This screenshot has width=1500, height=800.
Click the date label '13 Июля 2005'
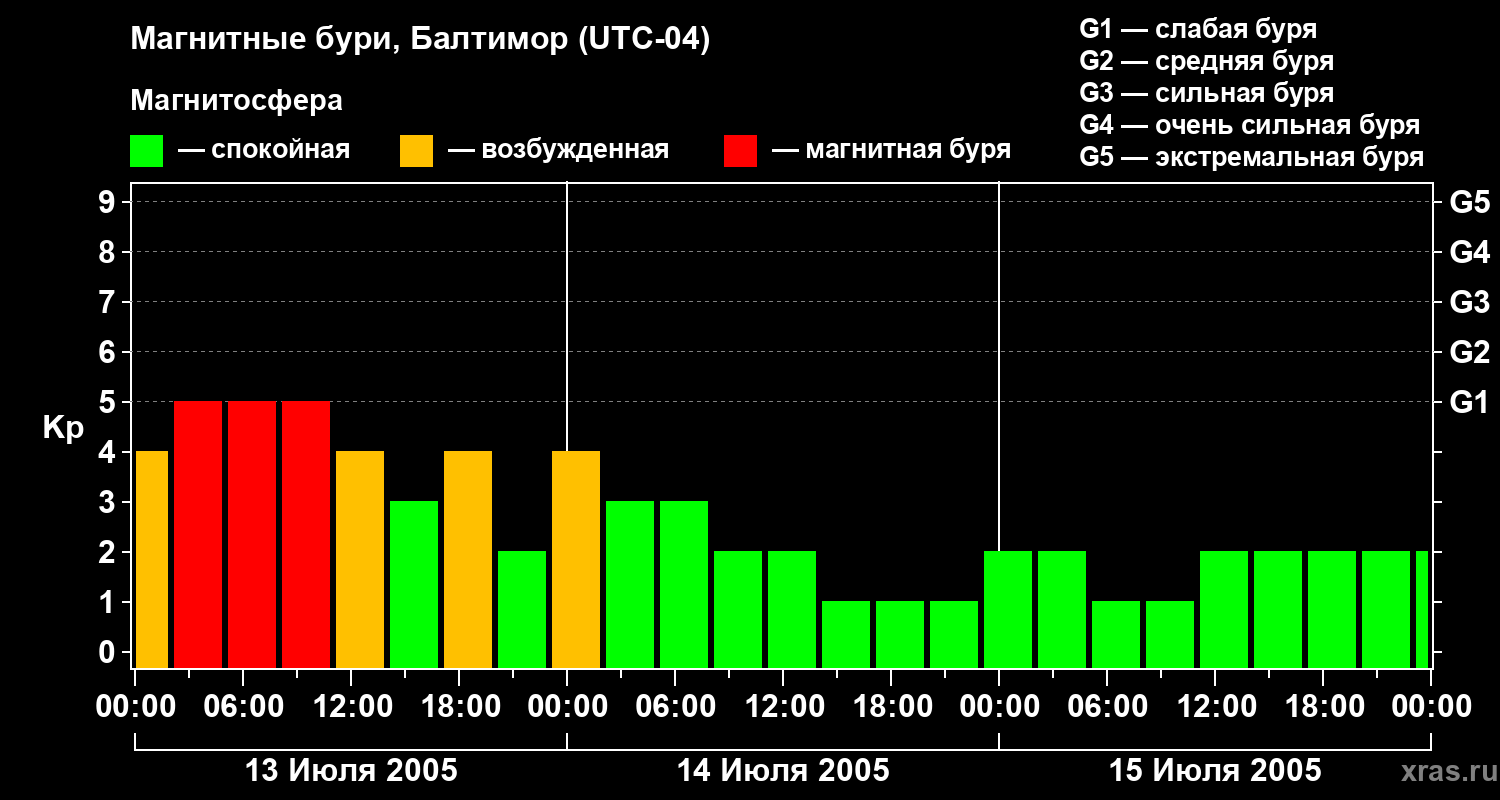click(x=351, y=771)
